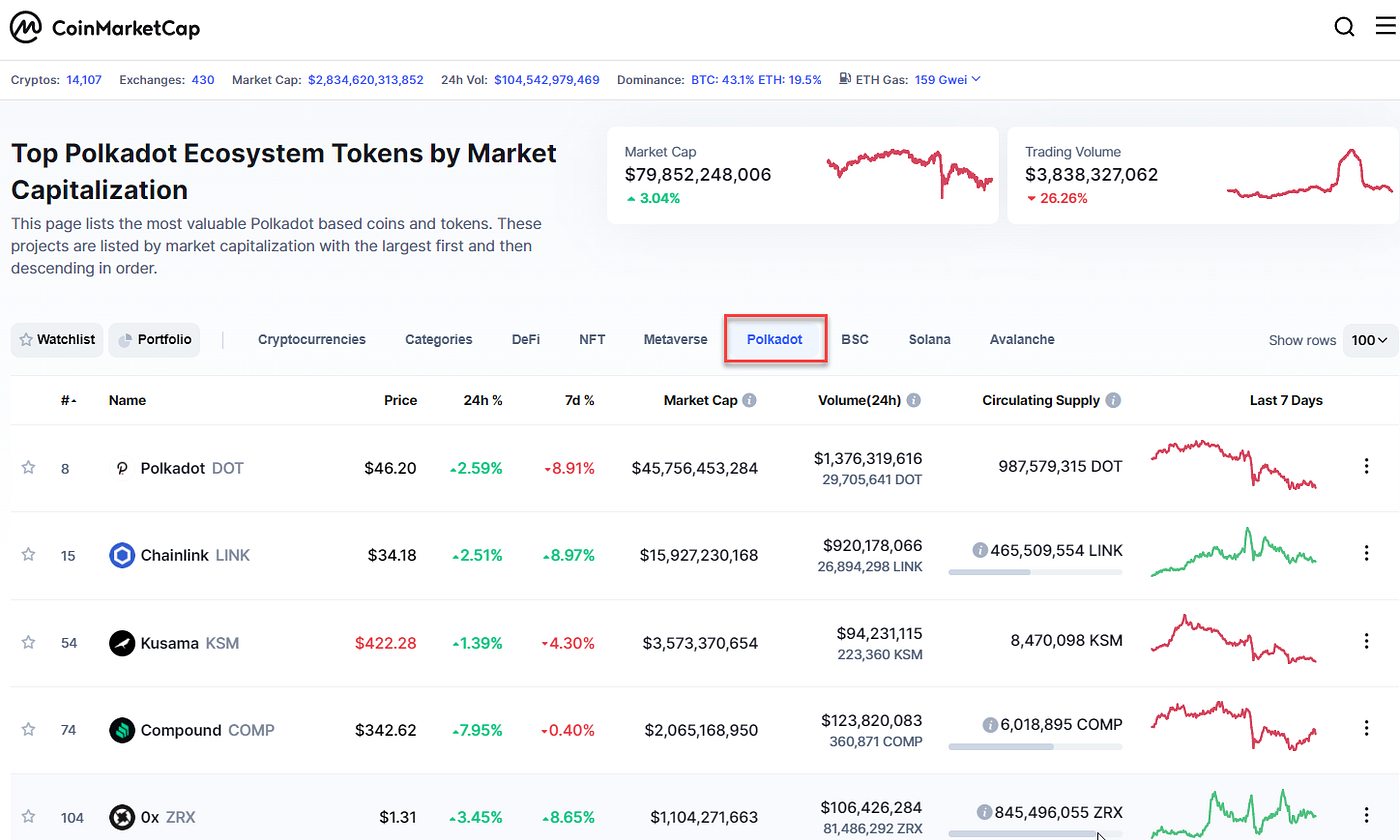Click Kusama price $422.28

[386, 643]
